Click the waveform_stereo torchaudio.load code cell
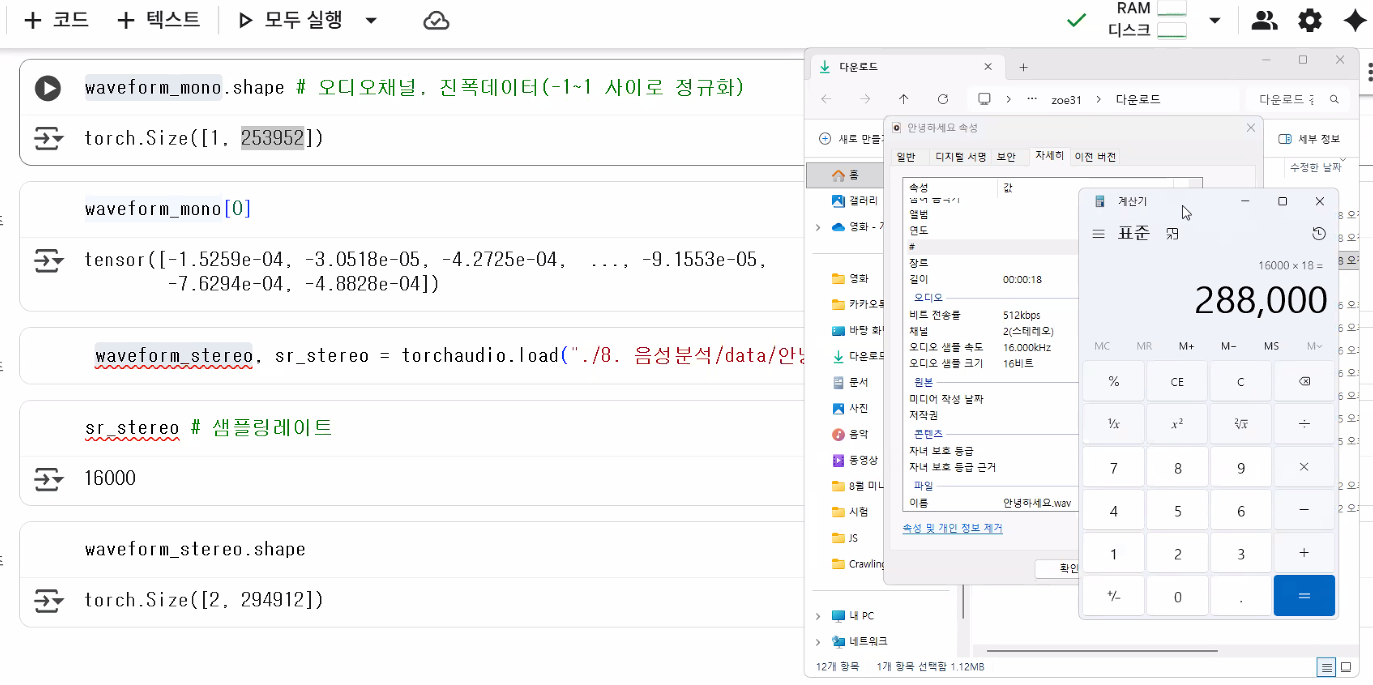This screenshot has height=685, width=1373. coord(450,355)
